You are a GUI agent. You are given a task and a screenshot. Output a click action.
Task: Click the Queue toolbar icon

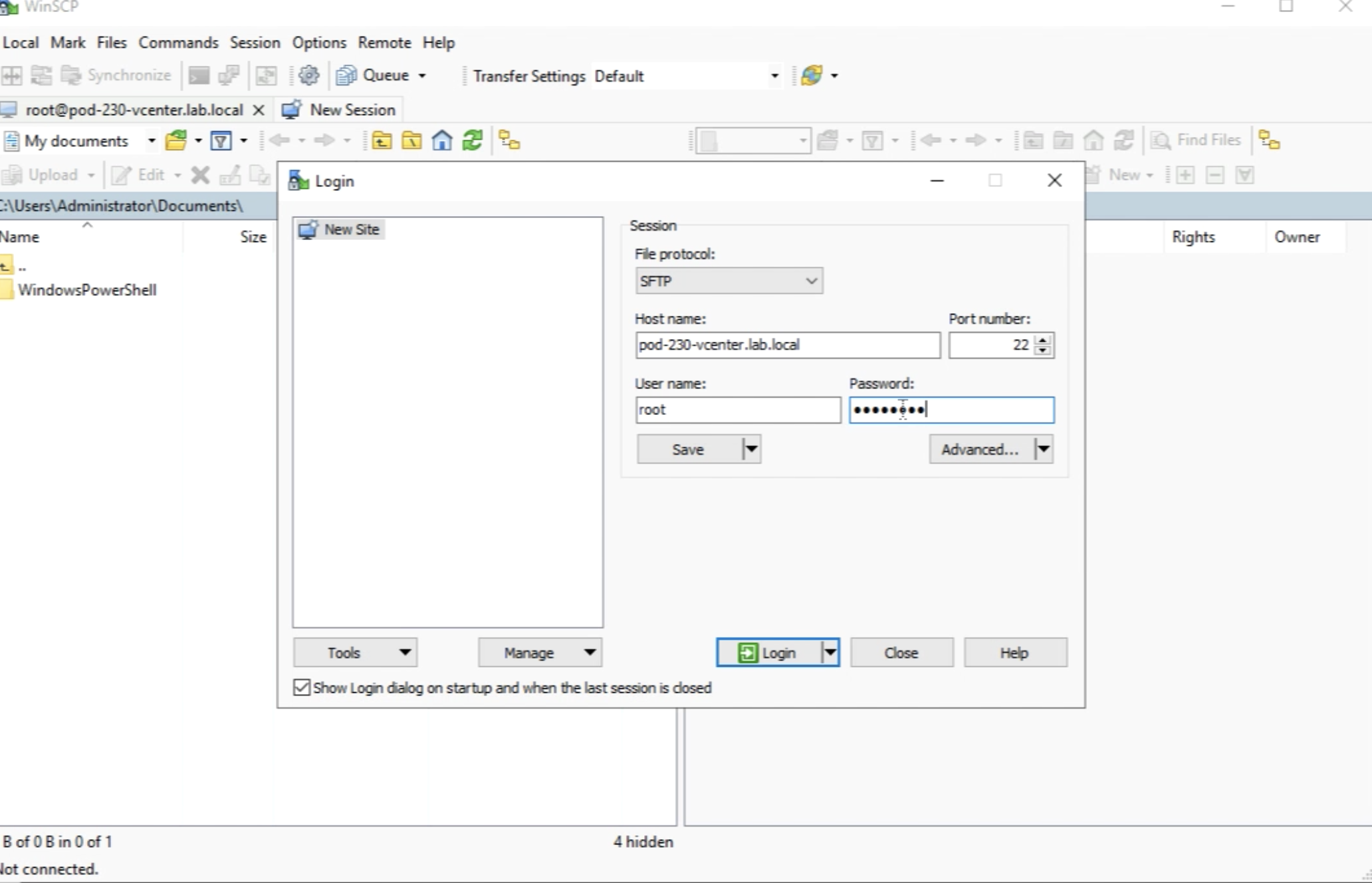coord(346,75)
